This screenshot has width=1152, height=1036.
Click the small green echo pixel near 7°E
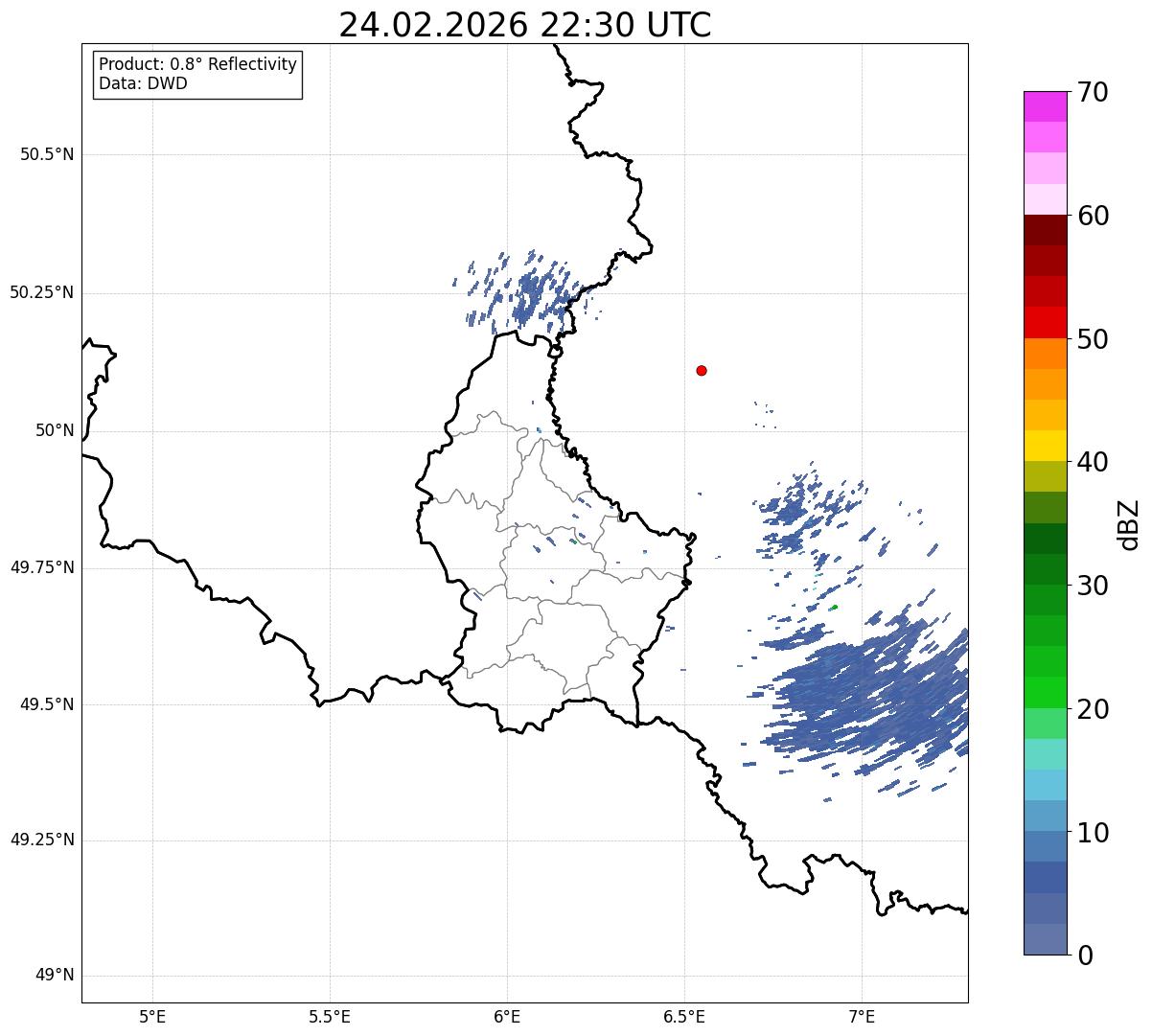[x=834, y=607]
